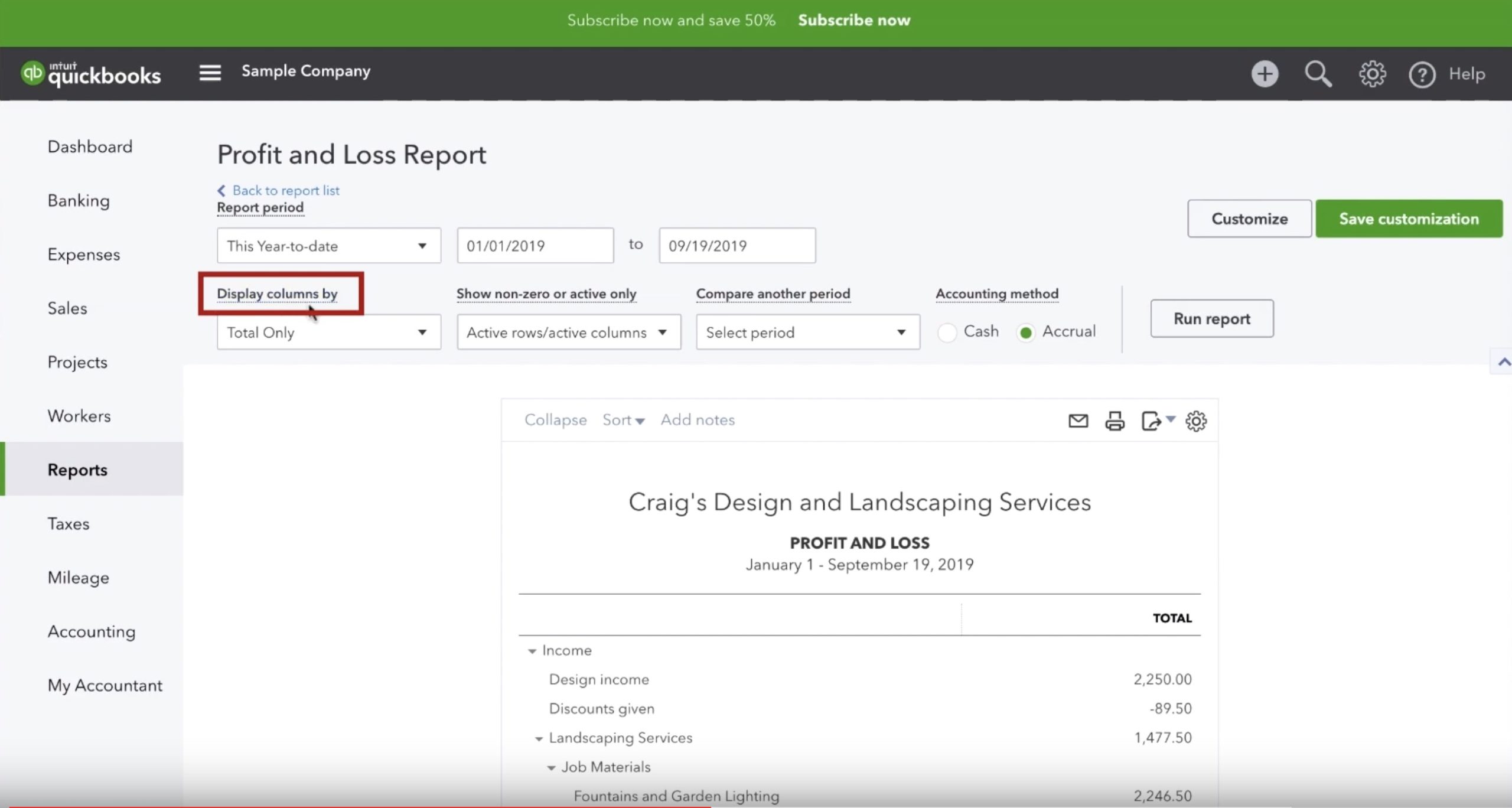The height and width of the screenshot is (808, 1512).
Task: Click the end date field 09/19/2019
Action: point(737,245)
